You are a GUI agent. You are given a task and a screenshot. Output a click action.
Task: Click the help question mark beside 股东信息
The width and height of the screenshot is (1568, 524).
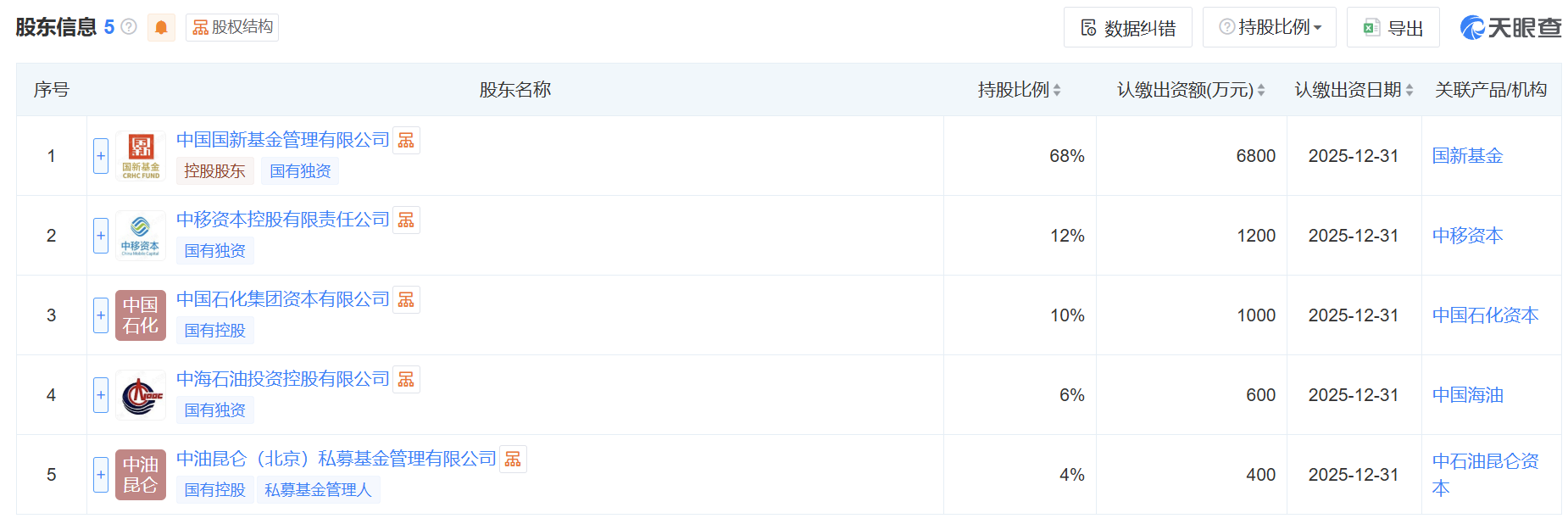coord(129,27)
